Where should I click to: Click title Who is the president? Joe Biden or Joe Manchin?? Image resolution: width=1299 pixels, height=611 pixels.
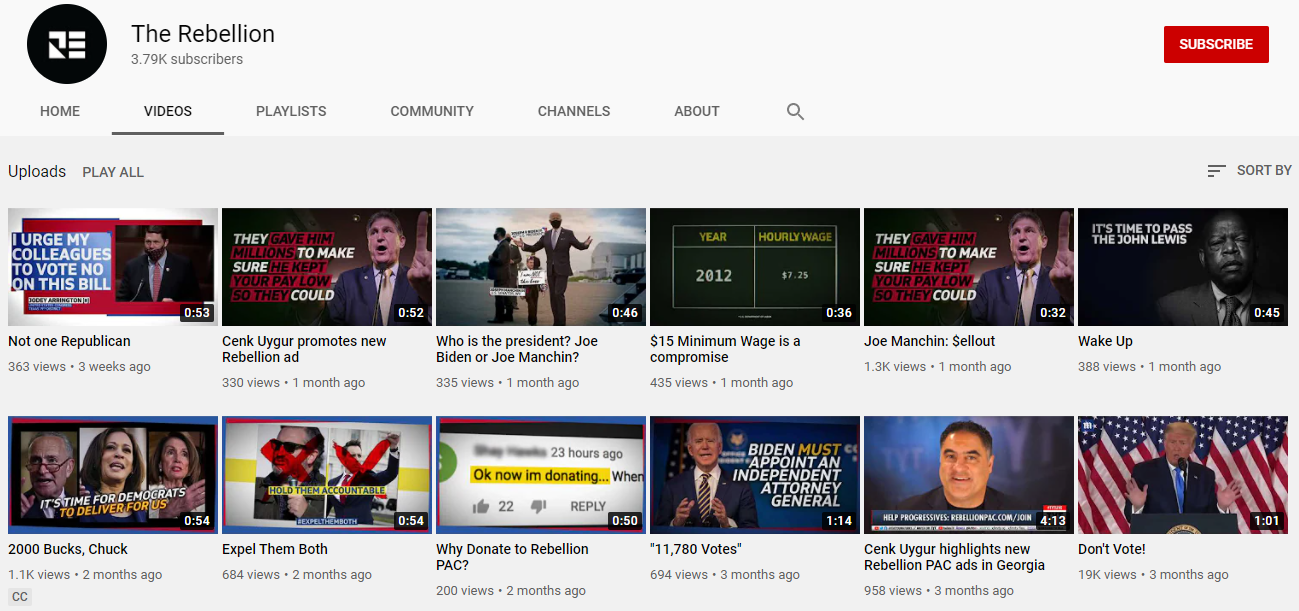pyautogui.click(x=517, y=349)
